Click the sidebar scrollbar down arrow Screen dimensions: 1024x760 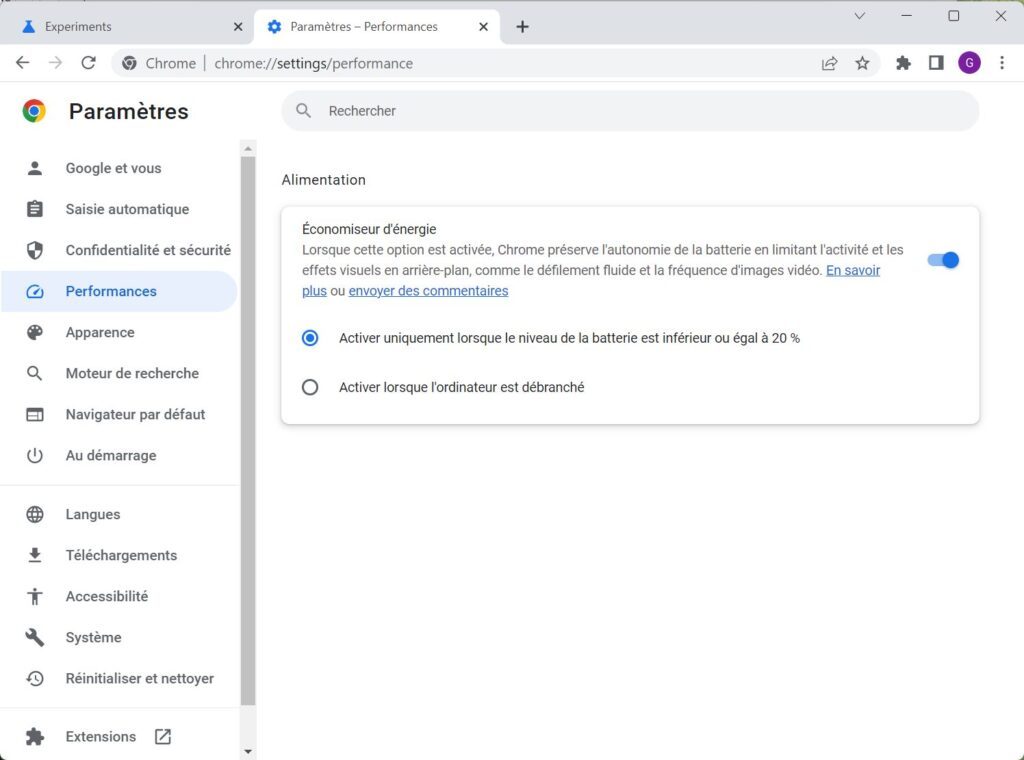click(248, 752)
